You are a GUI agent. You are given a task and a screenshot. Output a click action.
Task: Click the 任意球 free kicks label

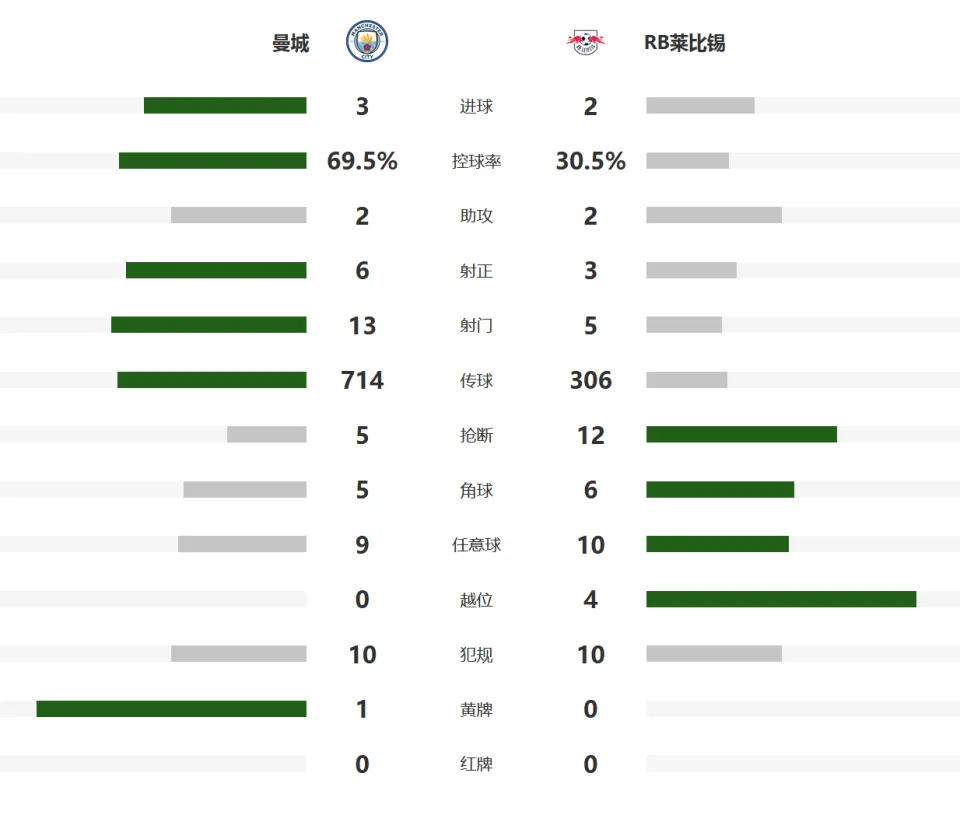pyautogui.click(x=476, y=544)
